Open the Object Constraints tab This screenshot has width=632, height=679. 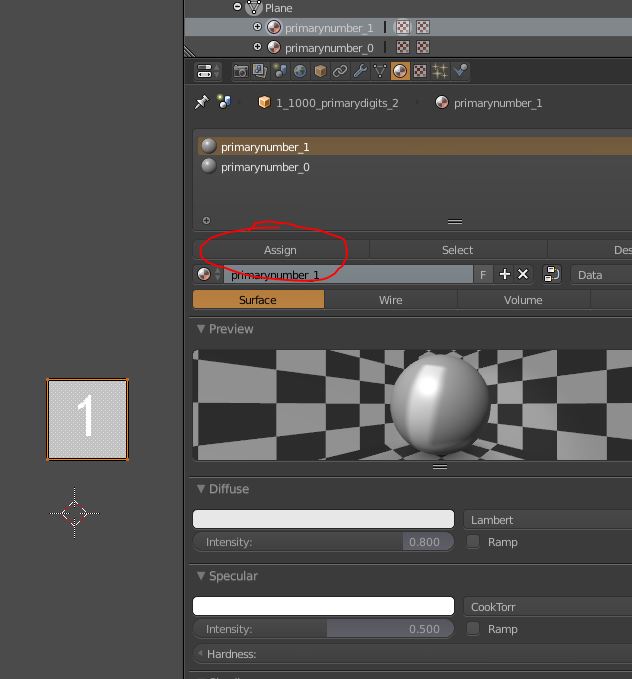coord(340,71)
